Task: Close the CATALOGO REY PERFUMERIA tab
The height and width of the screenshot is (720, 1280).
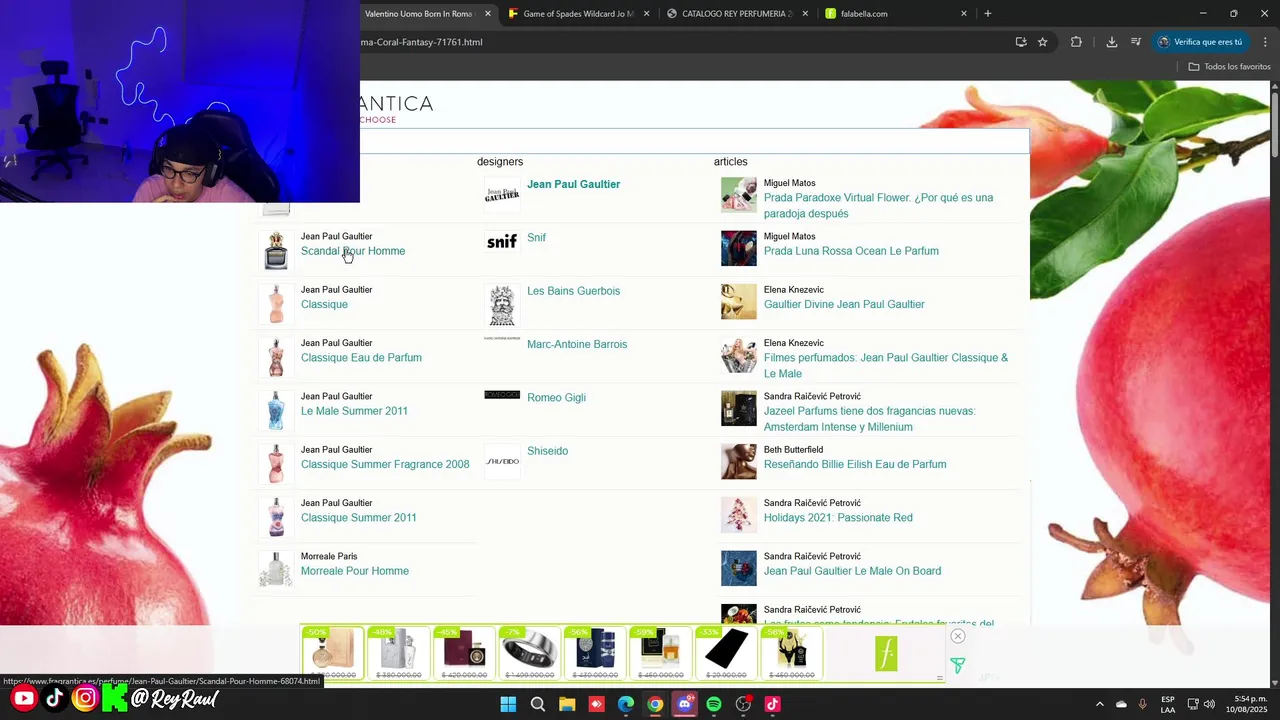Action: pos(805,14)
